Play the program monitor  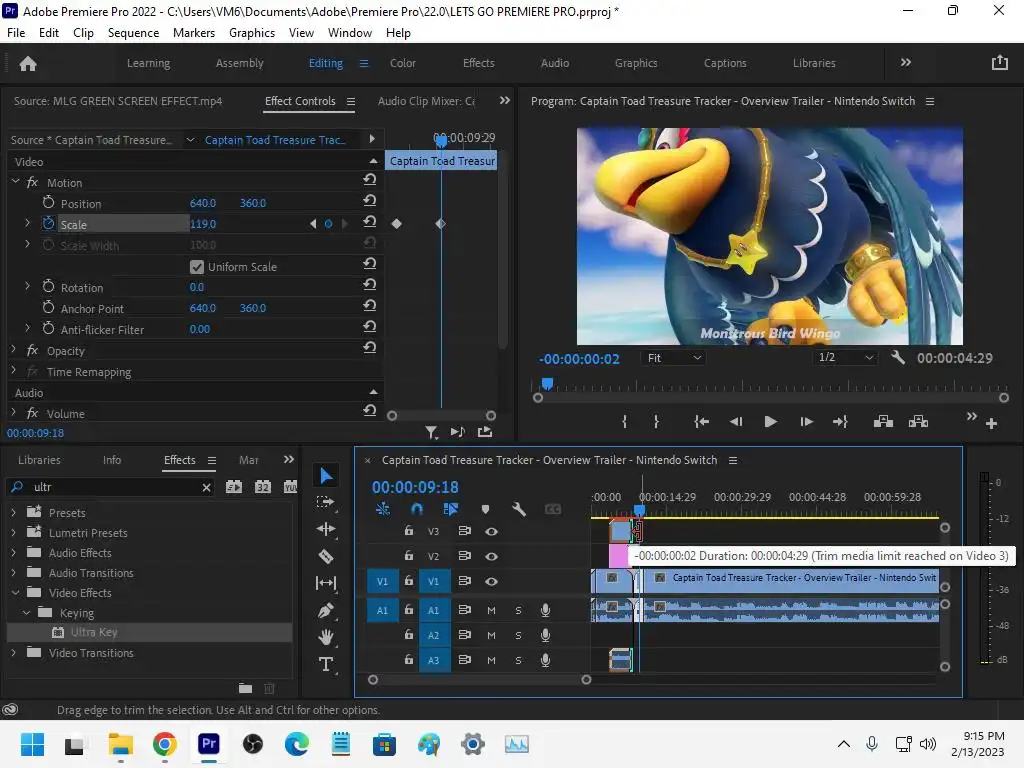click(771, 422)
